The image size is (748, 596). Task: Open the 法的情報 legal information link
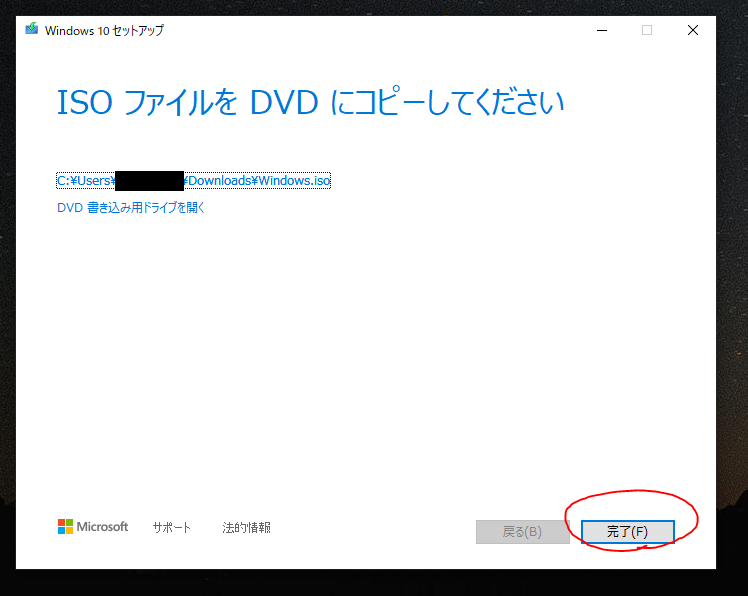tap(246, 527)
